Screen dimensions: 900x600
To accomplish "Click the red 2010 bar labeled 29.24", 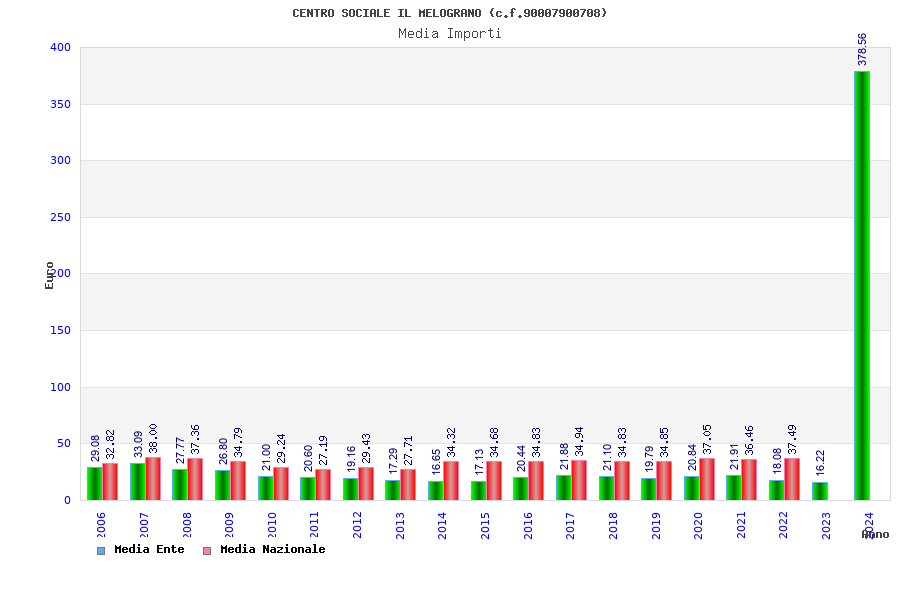I will [x=281, y=483].
